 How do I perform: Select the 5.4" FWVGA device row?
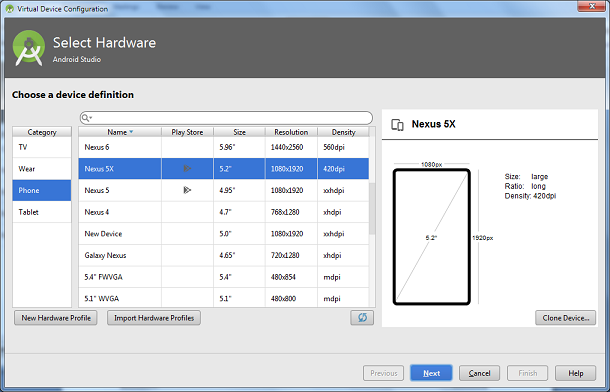pos(224,277)
